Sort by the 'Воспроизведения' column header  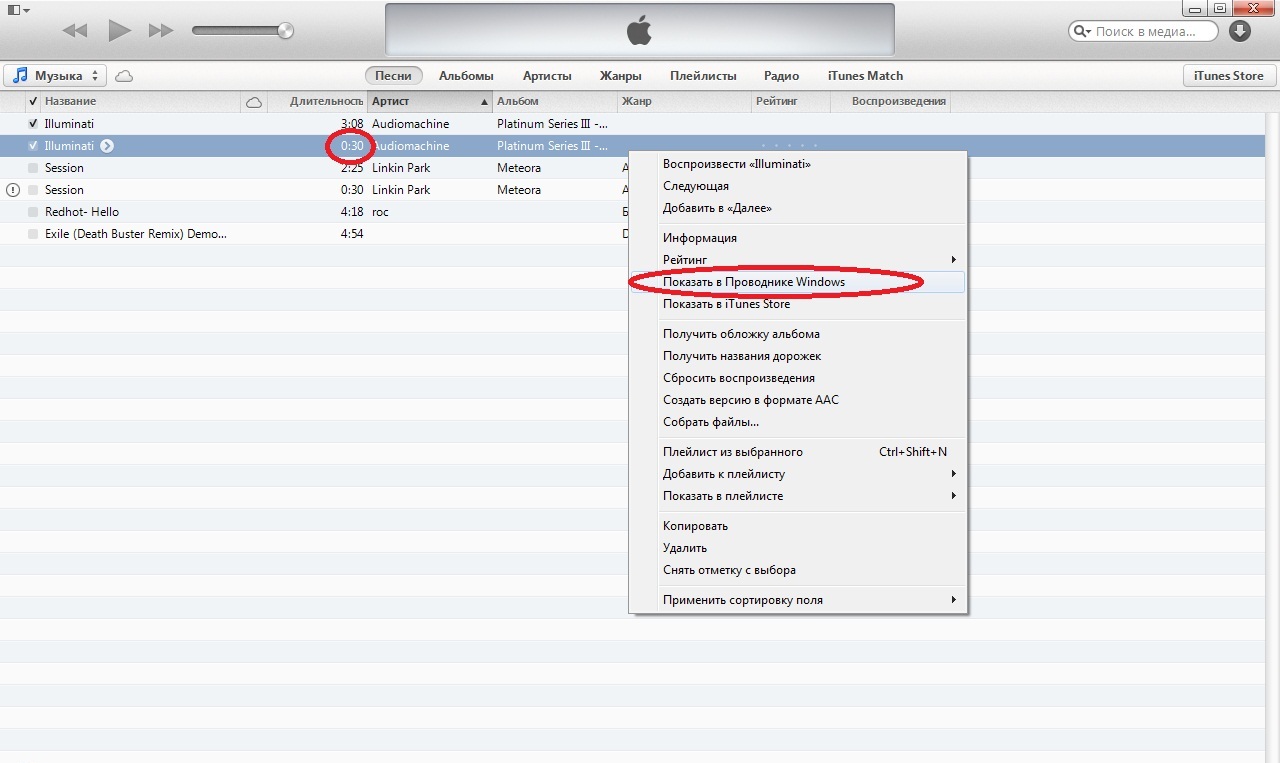899,101
